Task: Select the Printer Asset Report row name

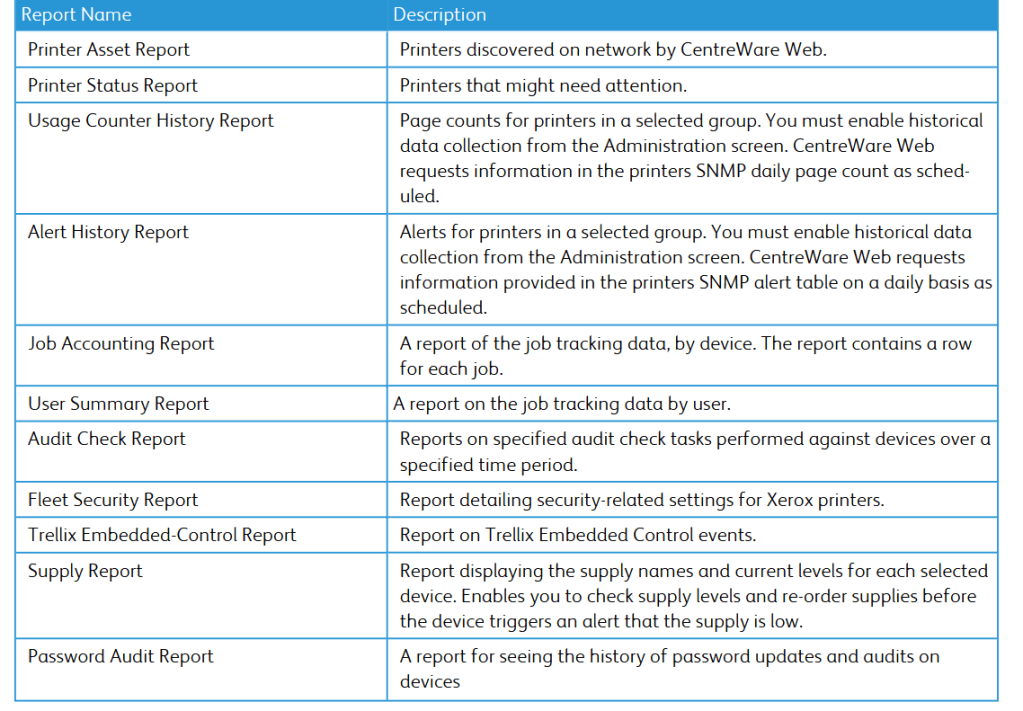Action: [x=109, y=50]
